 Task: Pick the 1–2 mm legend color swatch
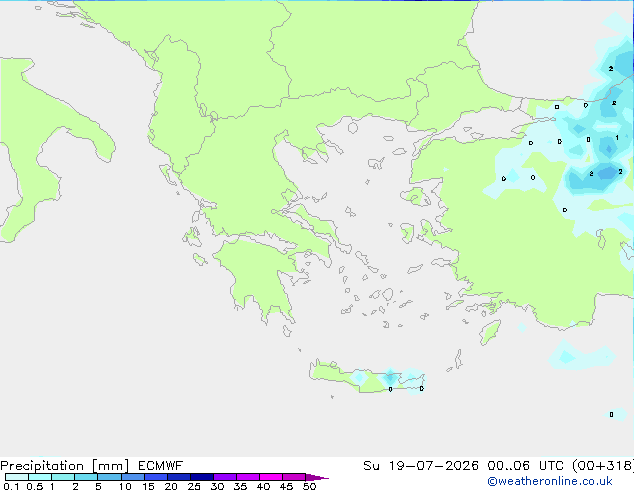(63, 477)
